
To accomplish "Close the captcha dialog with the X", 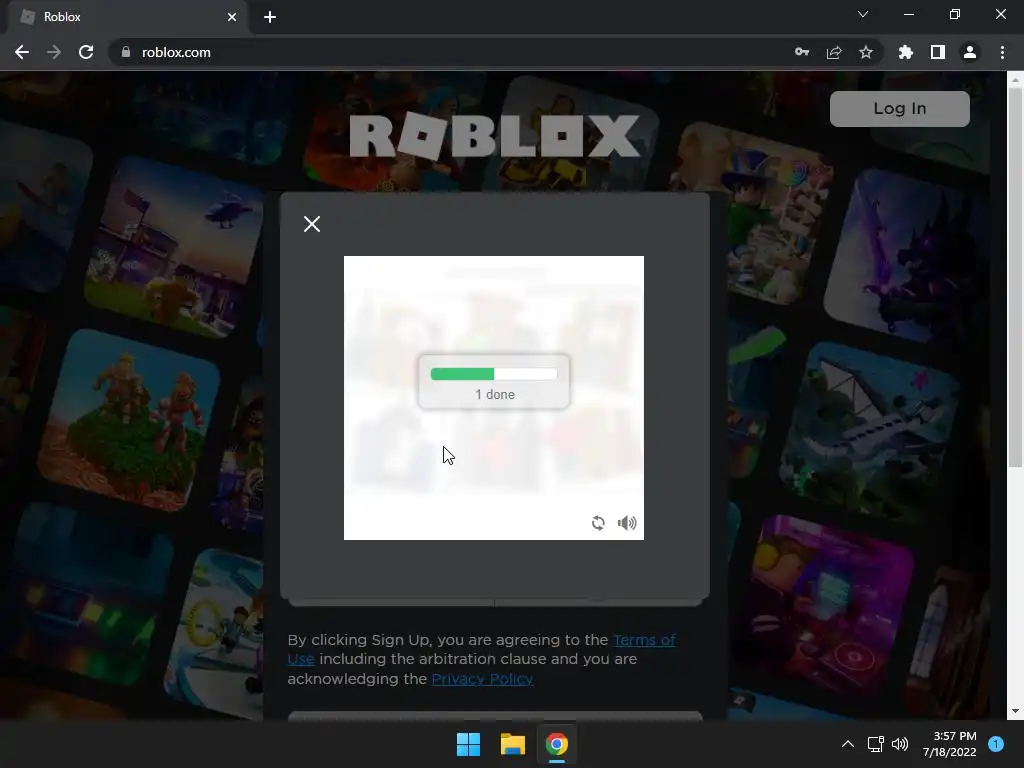I will pyautogui.click(x=312, y=224).
